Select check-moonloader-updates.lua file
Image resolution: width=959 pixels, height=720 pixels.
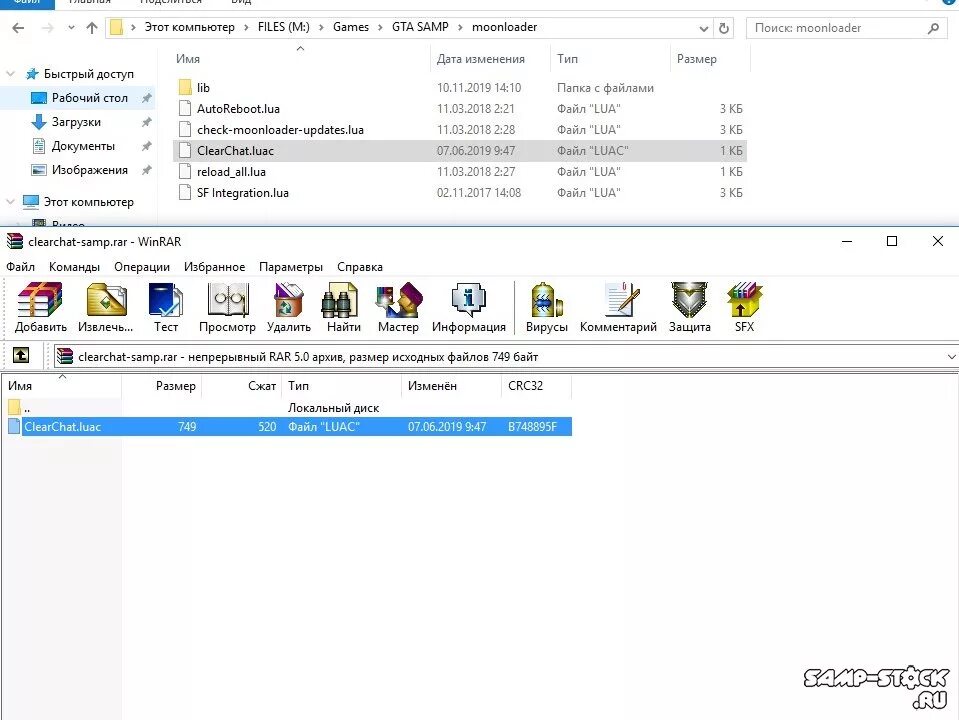click(x=460, y=130)
